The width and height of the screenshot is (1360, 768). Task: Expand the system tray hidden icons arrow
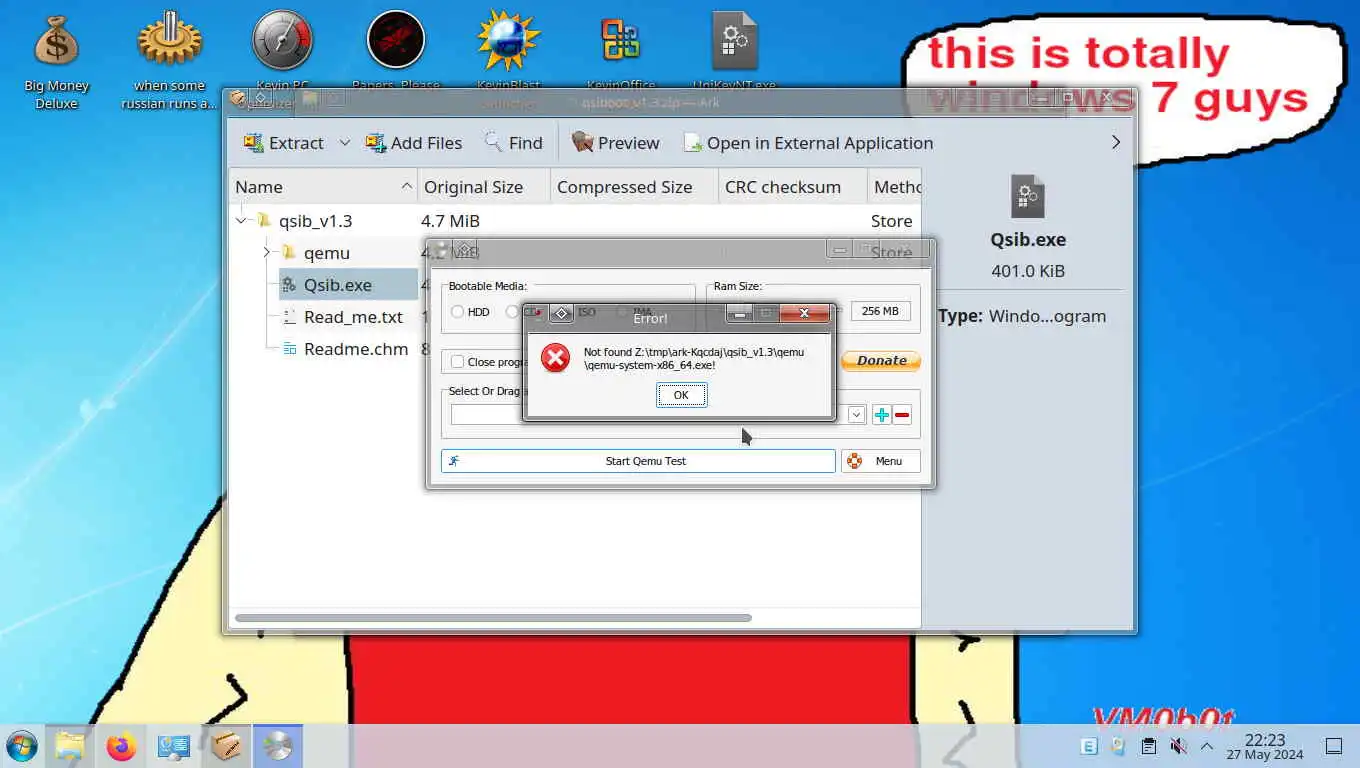(x=1207, y=746)
